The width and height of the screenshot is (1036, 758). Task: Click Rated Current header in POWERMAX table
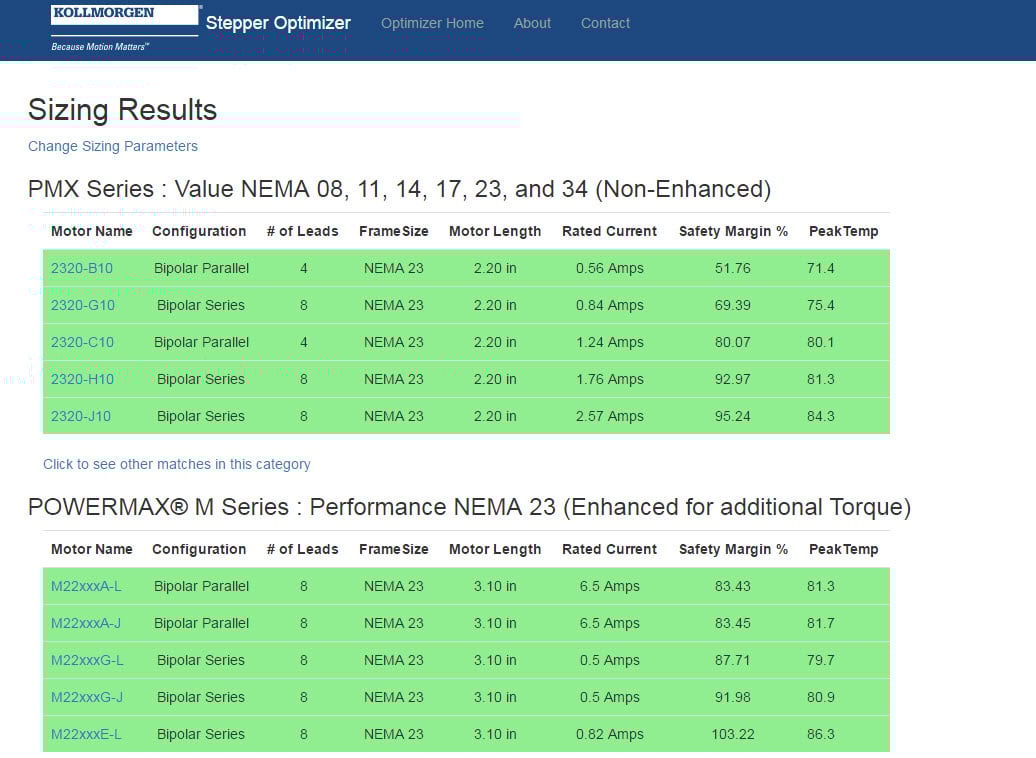tap(609, 549)
